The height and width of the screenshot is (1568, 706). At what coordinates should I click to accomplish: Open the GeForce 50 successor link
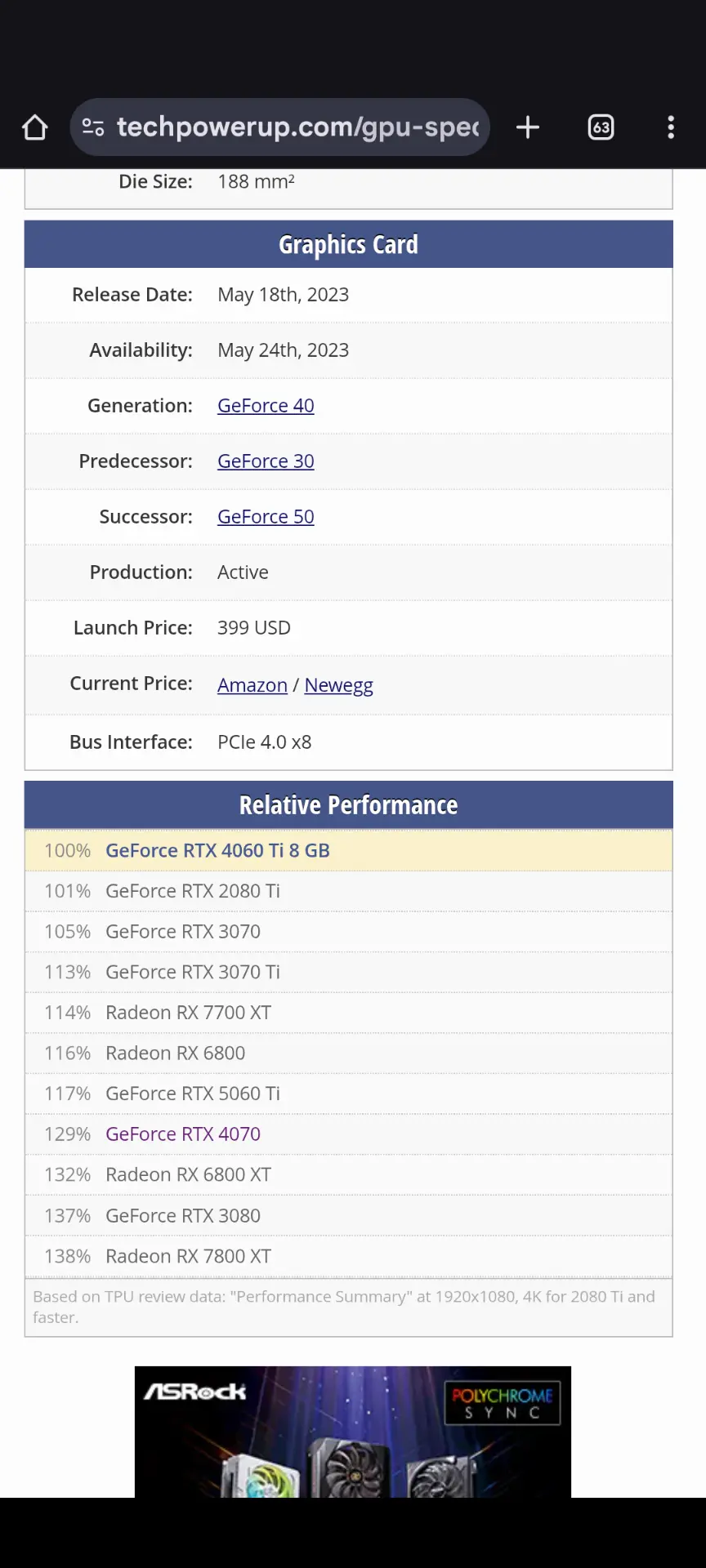(x=266, y=517)
